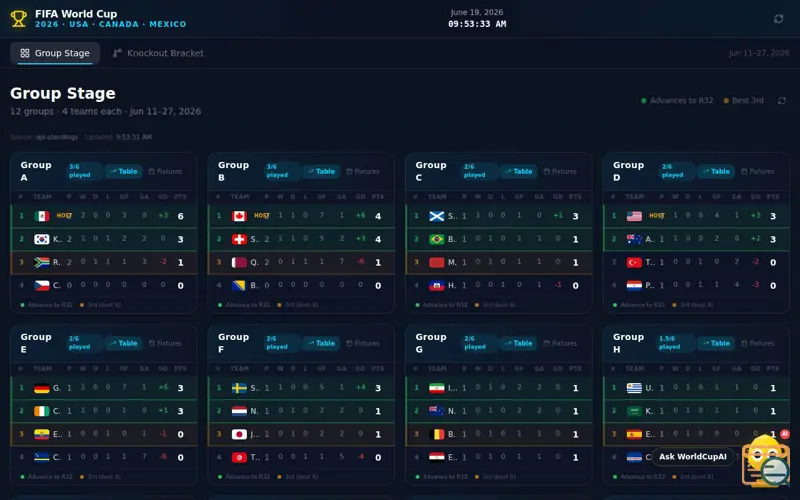
Task: Show Fixtures for Group F
Action: [x=363, y=343]
